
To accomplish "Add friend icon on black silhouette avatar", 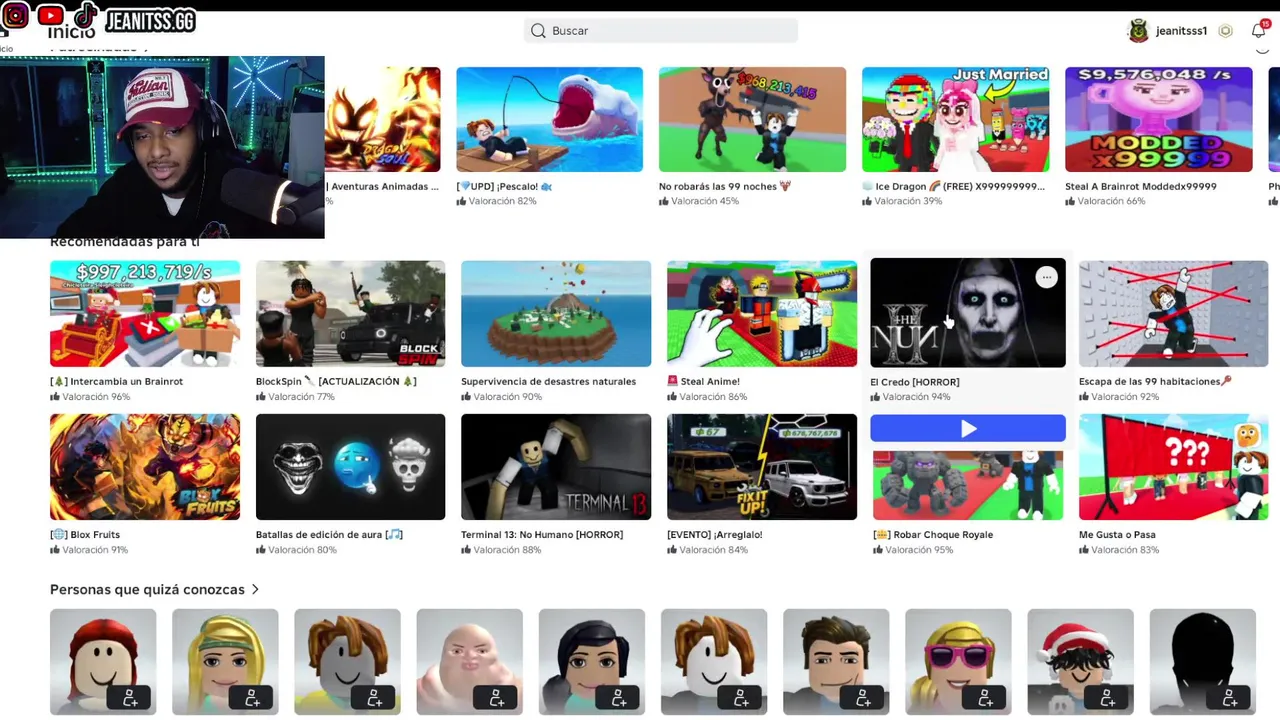I will tap(1230, 697).
